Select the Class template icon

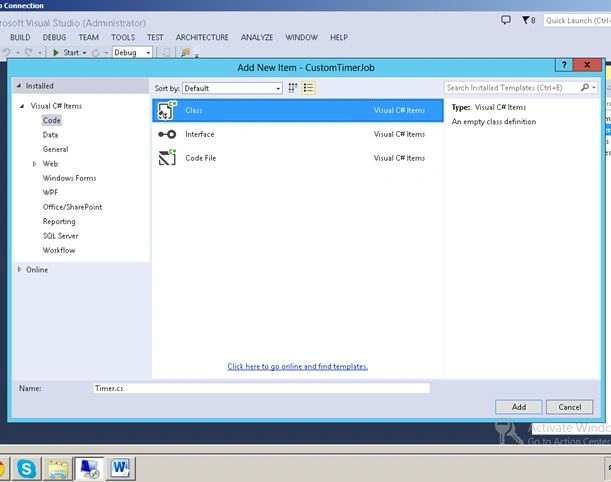coord(167,110)
